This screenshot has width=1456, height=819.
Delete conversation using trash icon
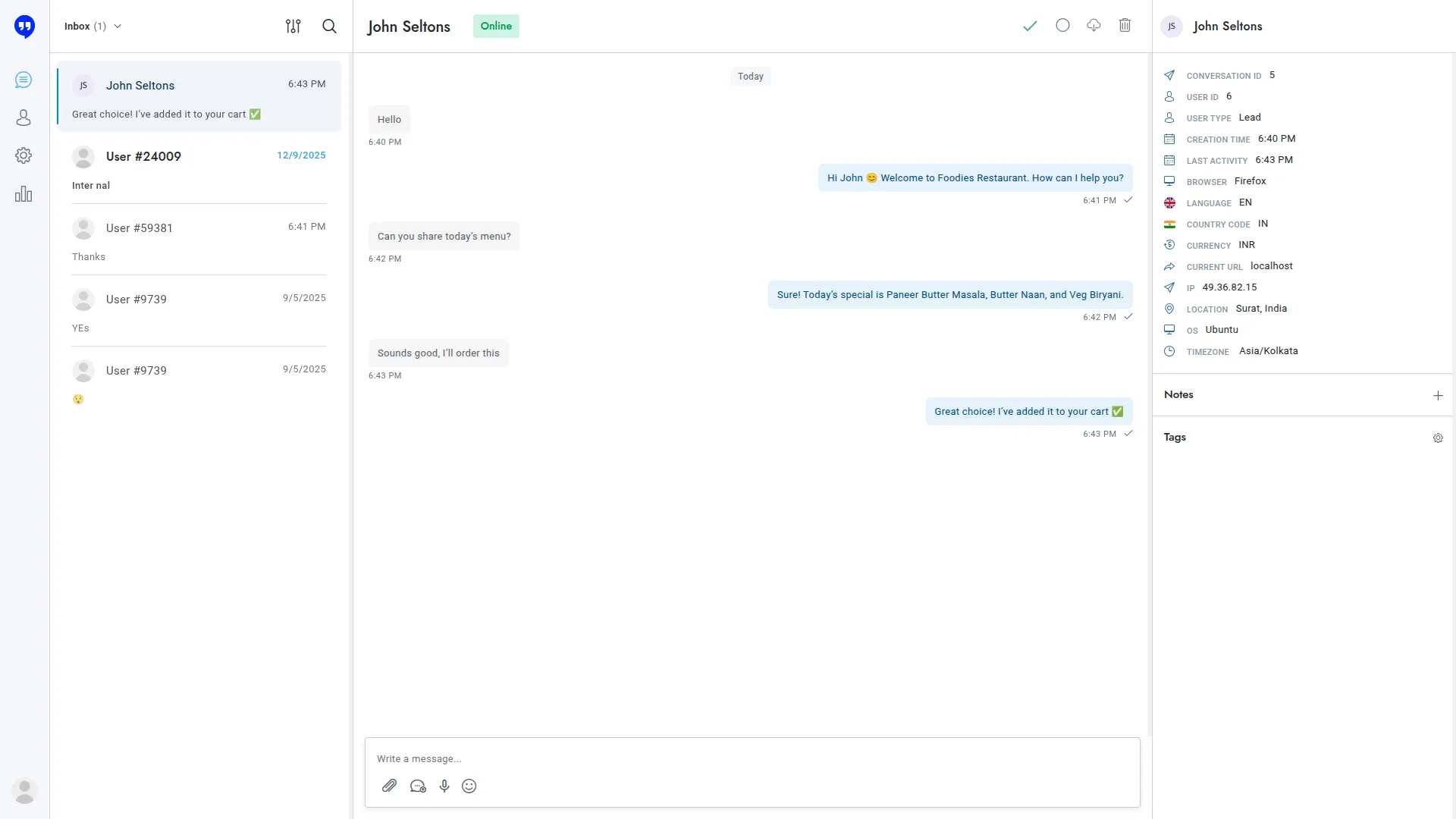[x=1125, y=25]
